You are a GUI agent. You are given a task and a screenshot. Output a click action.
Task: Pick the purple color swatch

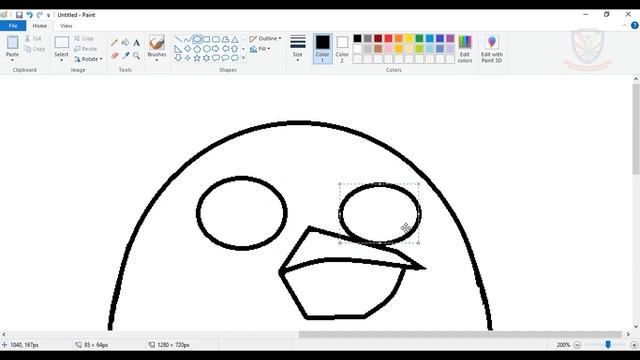(450, 38)
